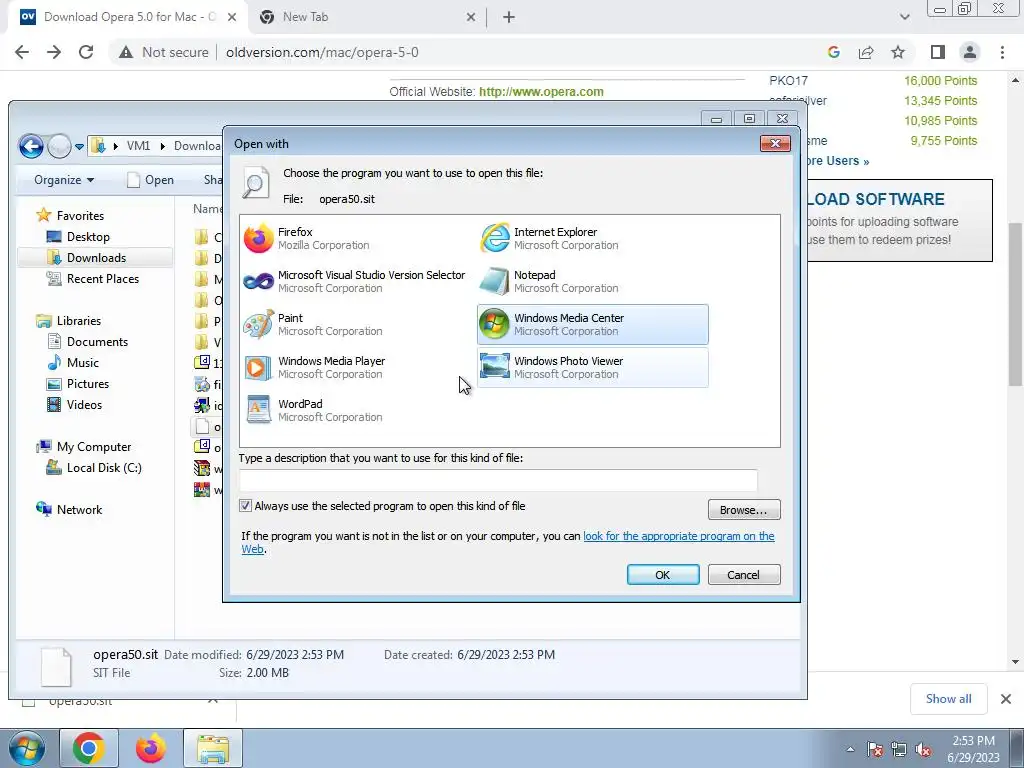
Task: Cancel the Open with dialog
Action: click(x=744, y=575)
